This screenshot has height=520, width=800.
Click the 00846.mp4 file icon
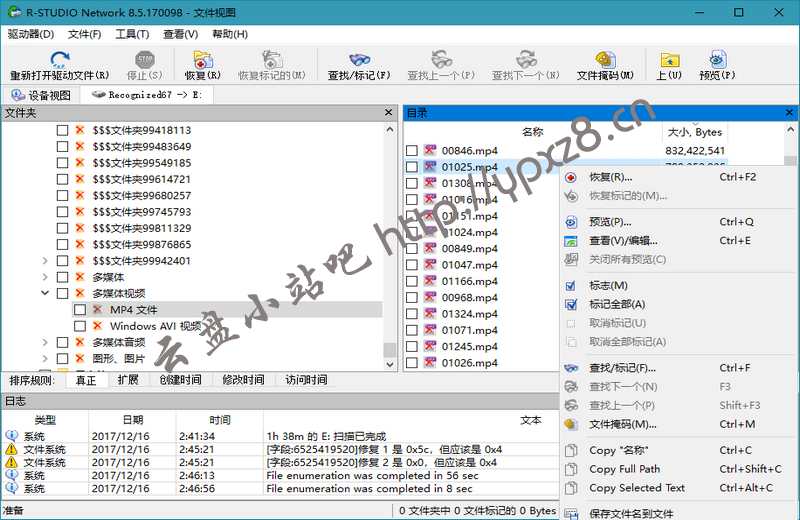pos(430,150)
